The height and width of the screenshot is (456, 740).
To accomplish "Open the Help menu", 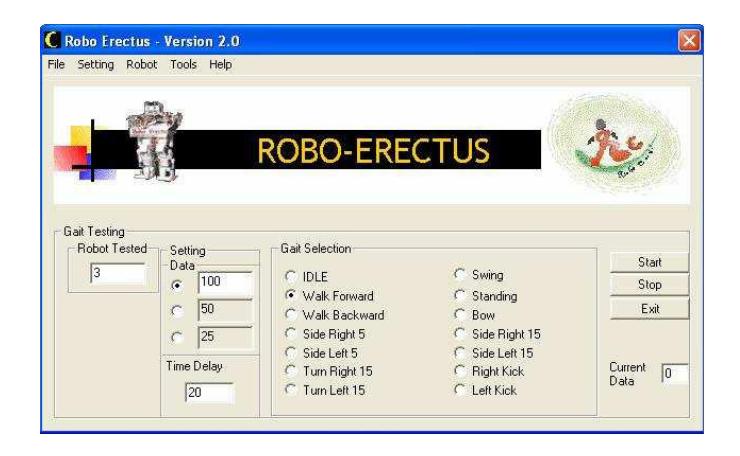I will pos(220,64).
